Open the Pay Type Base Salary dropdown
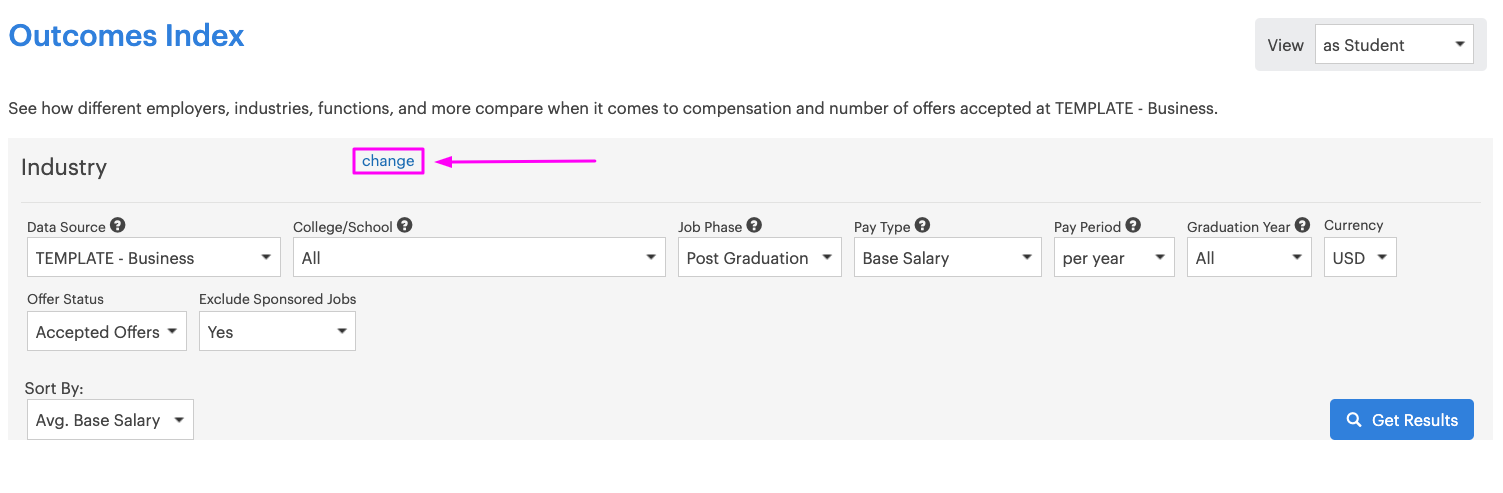This screenshot has width=1503, height=493. pos(948,257)
